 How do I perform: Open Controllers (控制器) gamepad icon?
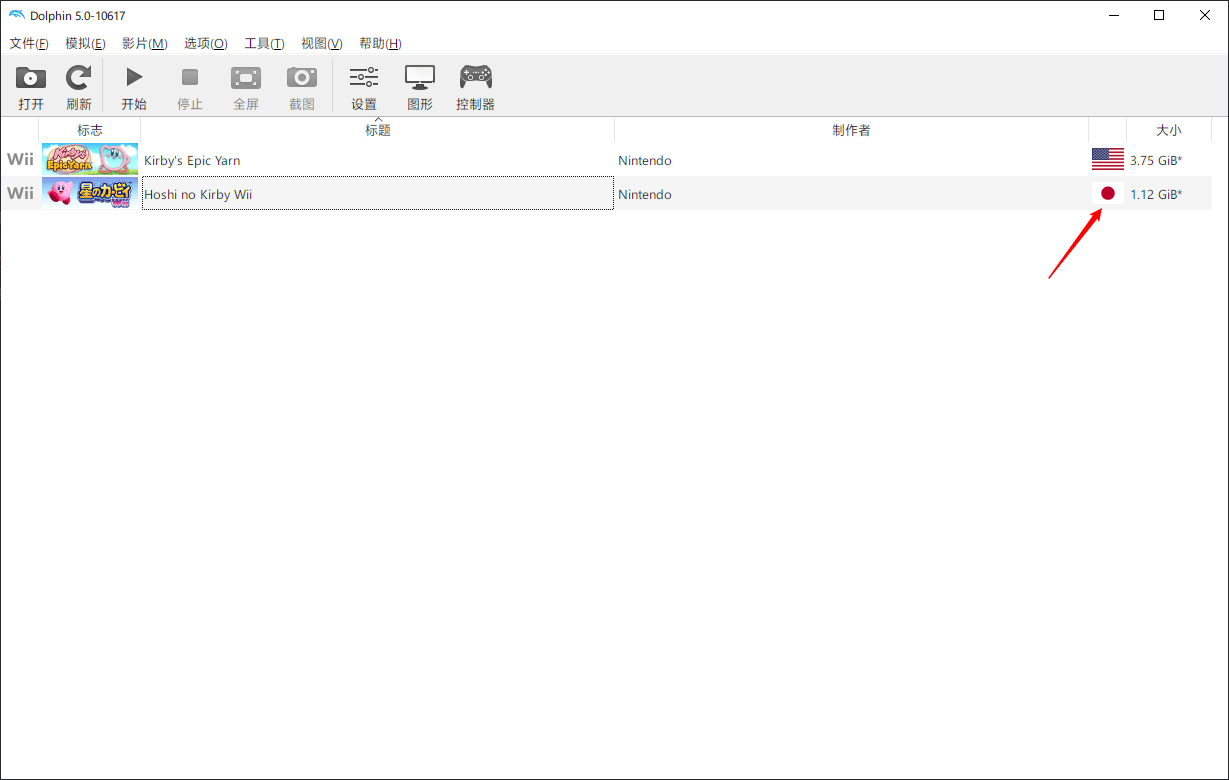(x=475, y=78)
